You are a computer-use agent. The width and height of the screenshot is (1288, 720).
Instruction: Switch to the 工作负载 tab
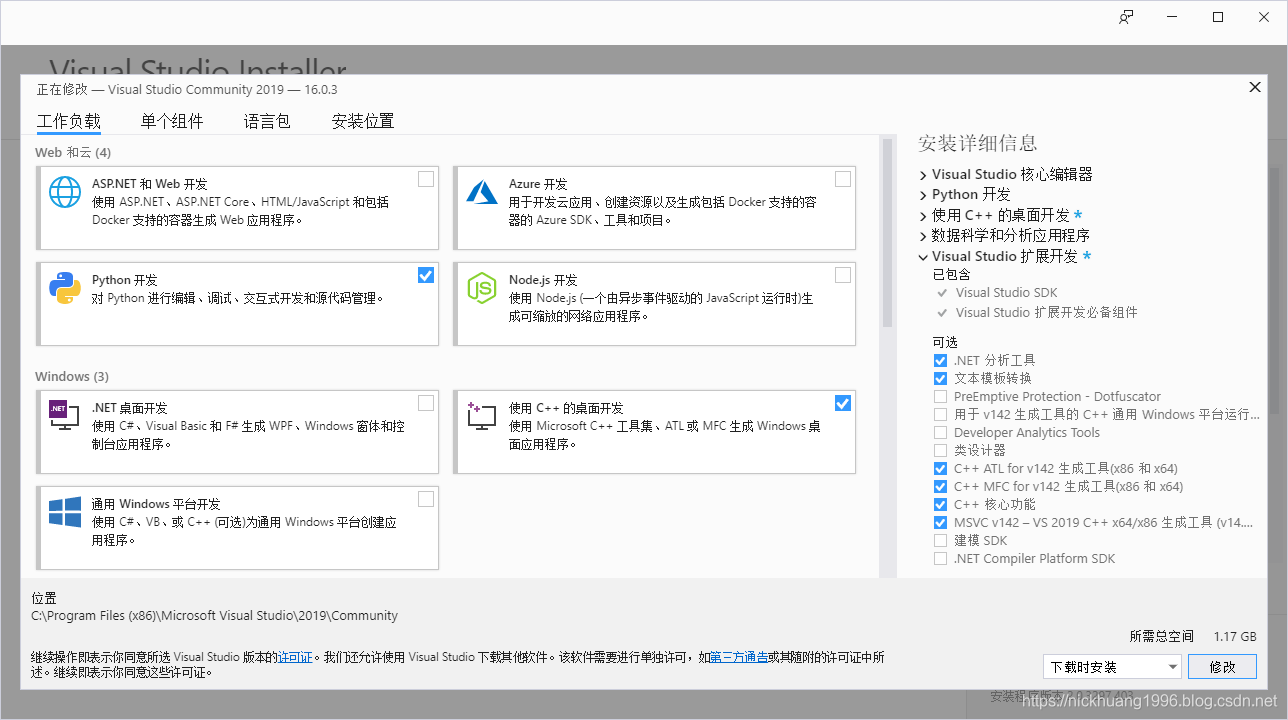(69, 121)
